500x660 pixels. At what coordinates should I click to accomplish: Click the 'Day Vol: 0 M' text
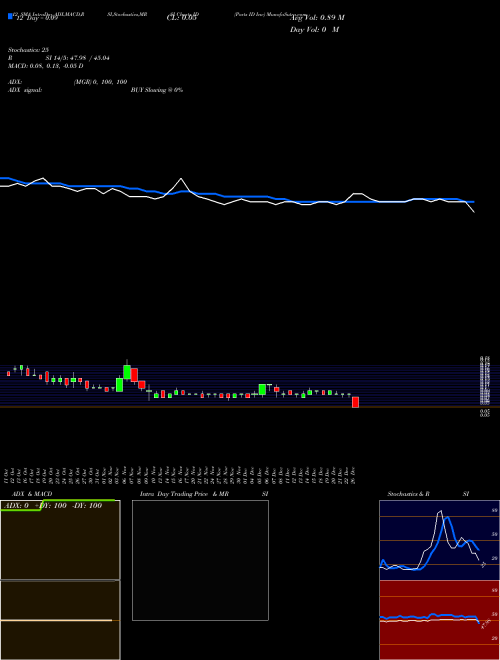pos(314,30)
